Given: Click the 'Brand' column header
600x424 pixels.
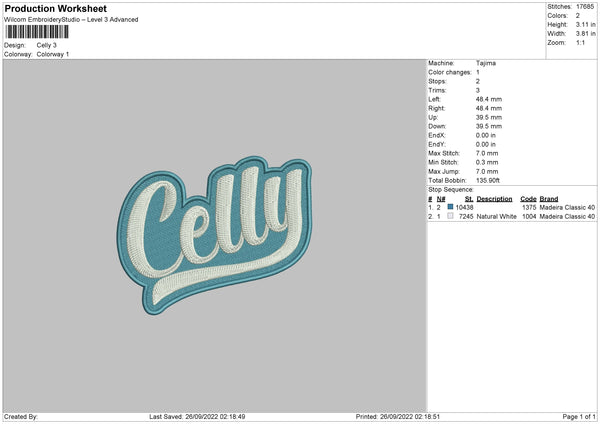Looking at the screenshot, I should (x=549, y=199).
